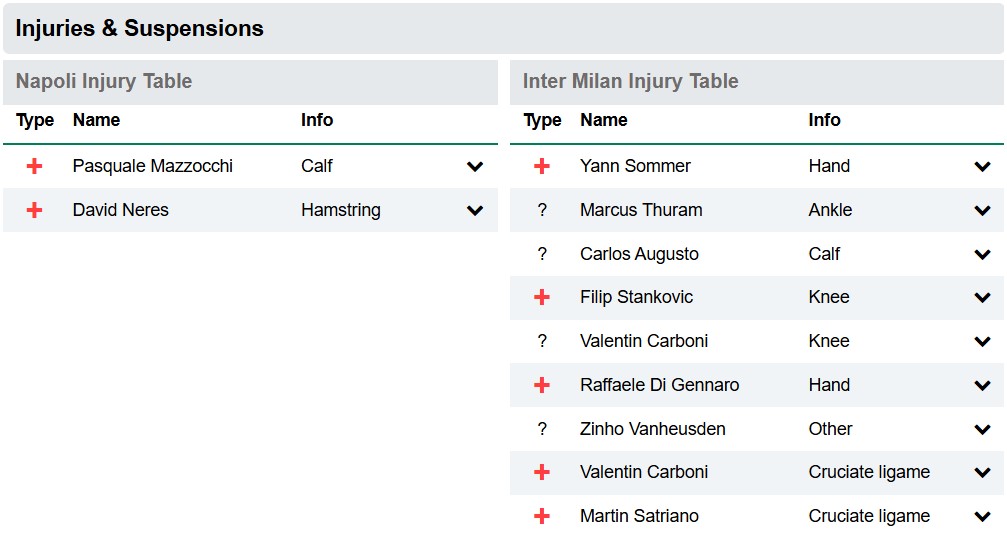Click the red cross icon beside Martin Satriano
Viewport: 1007px width, 543px height.
[542, 516]
